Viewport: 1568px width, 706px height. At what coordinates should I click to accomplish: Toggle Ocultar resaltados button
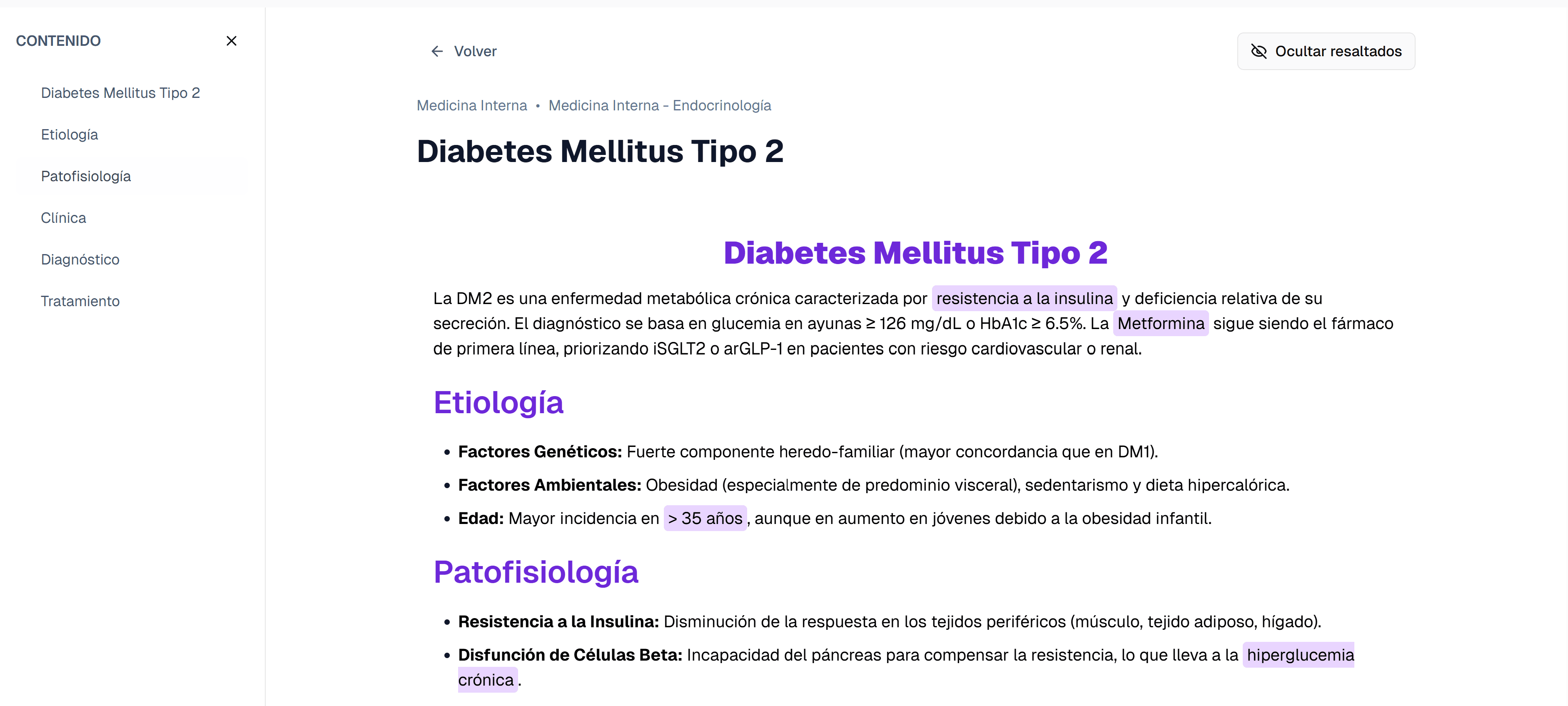coord(1326,51)
